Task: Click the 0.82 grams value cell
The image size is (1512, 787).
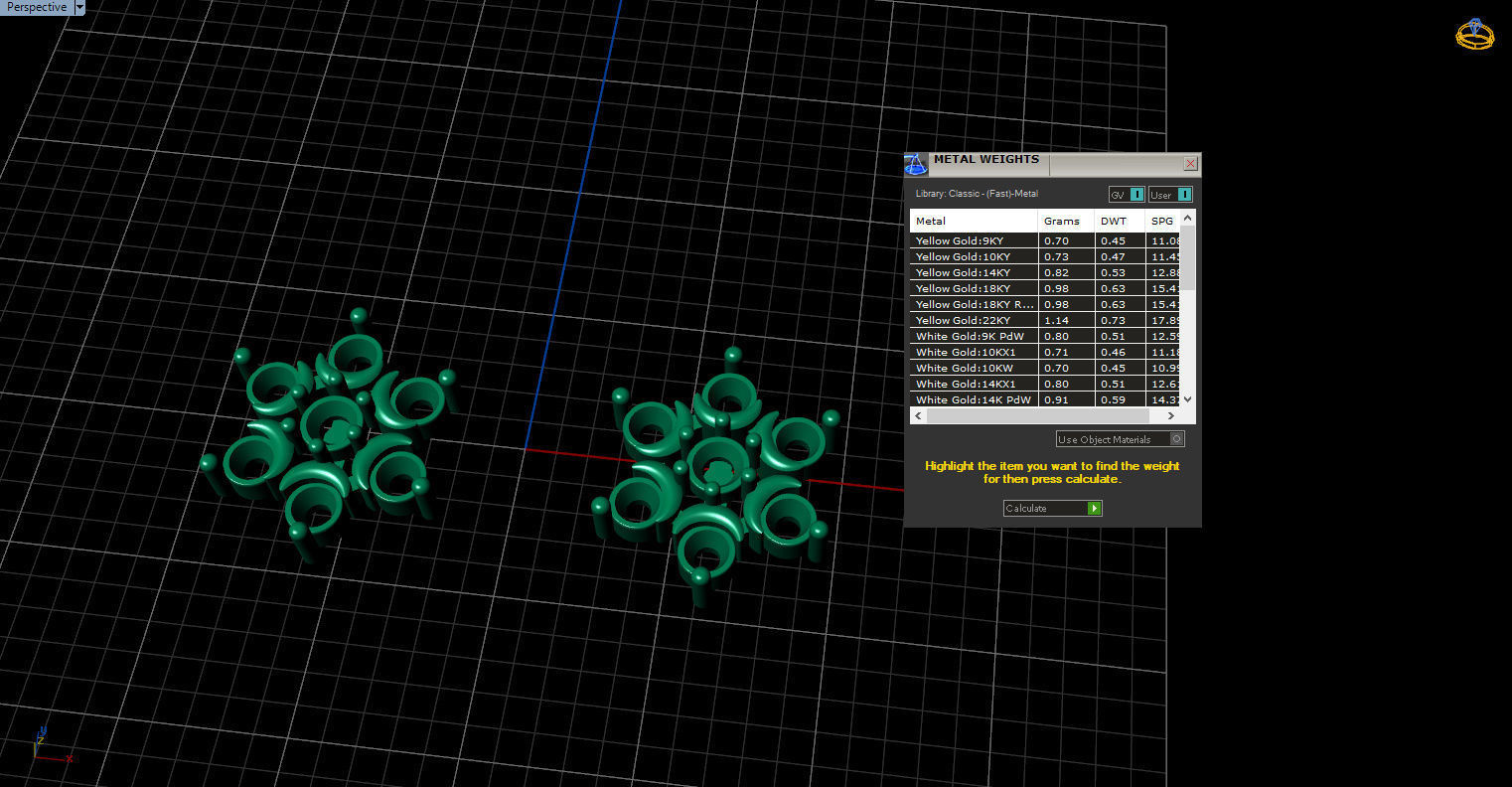Action: coord(1067,272)
